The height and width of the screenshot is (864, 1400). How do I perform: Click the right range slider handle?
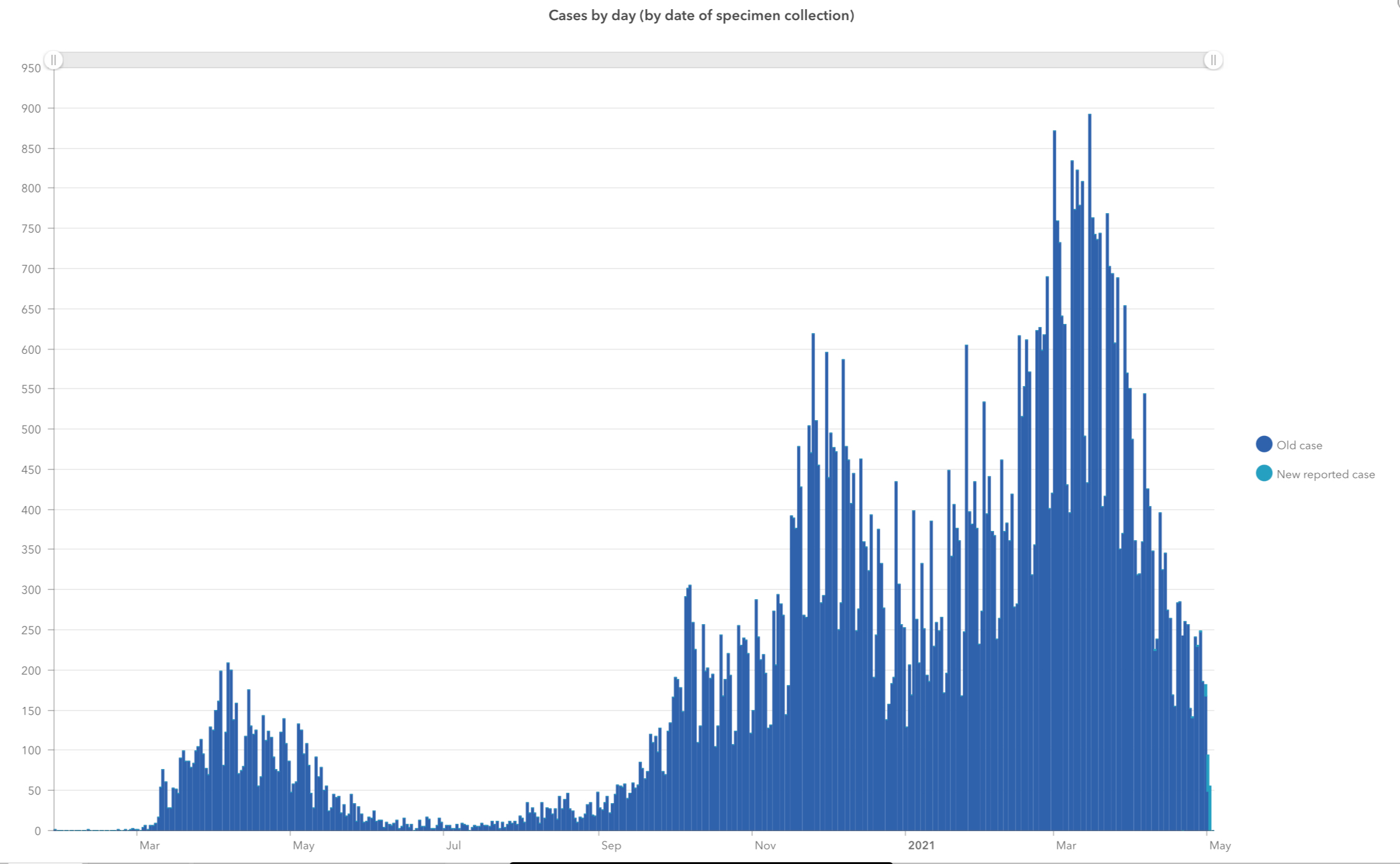point(1213,60)
